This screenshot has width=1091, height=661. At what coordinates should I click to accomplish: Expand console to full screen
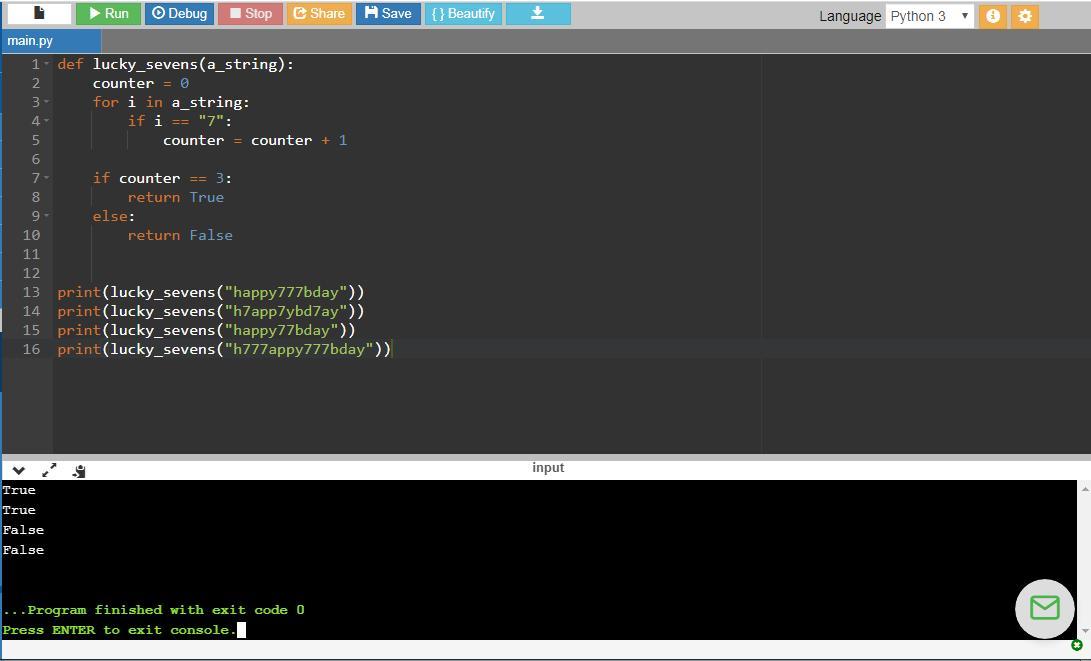tap(49, 470)
